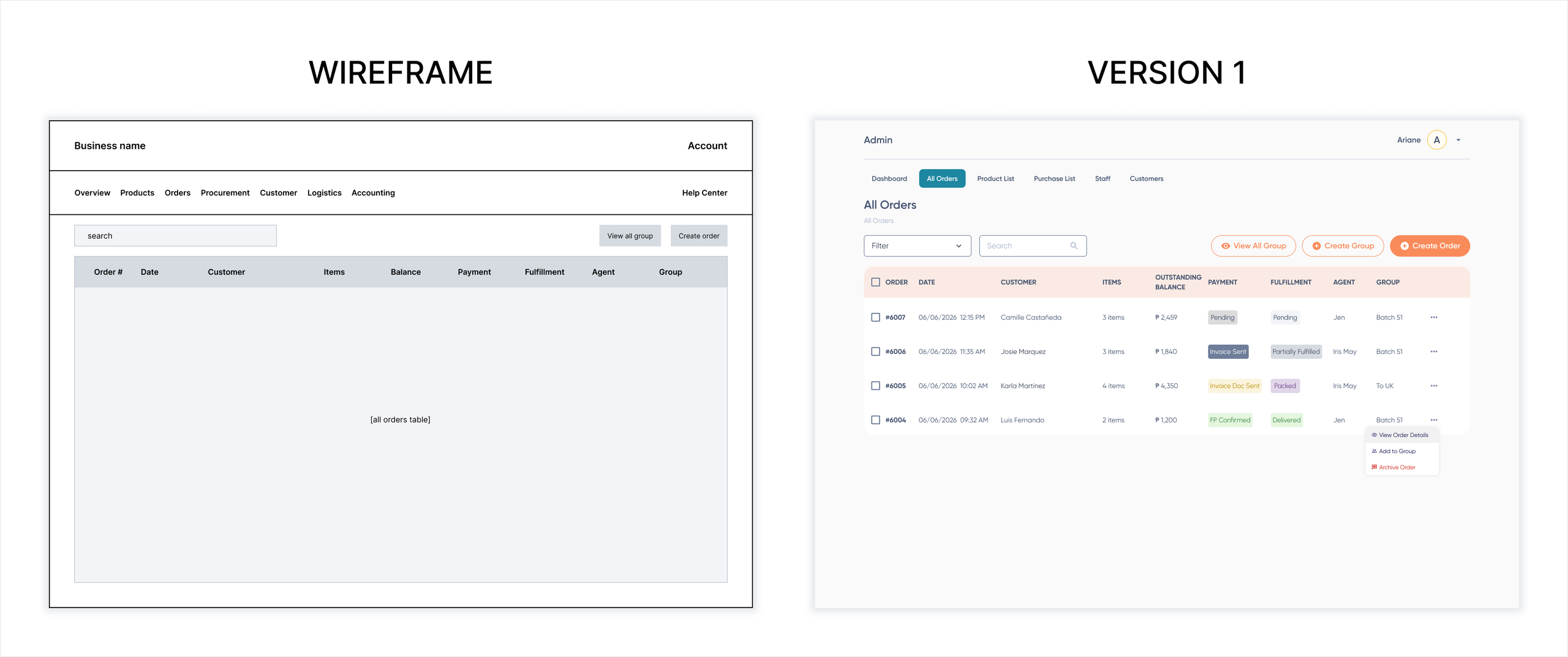The image size is (1568, 657).
Task: Select the All Orders tab
Action: (942, 179)
